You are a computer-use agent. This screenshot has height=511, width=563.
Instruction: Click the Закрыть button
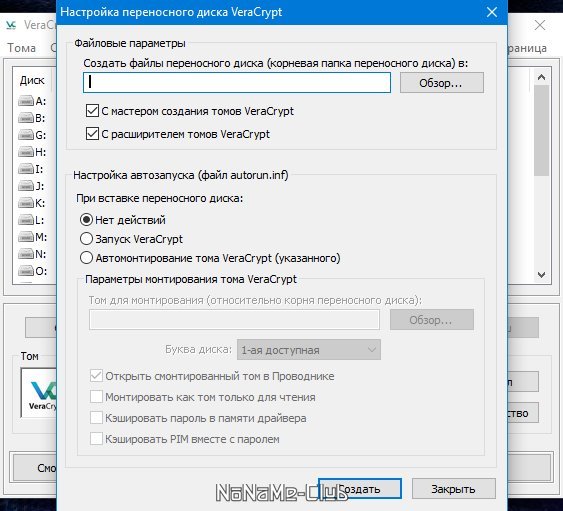pos(453,489)
